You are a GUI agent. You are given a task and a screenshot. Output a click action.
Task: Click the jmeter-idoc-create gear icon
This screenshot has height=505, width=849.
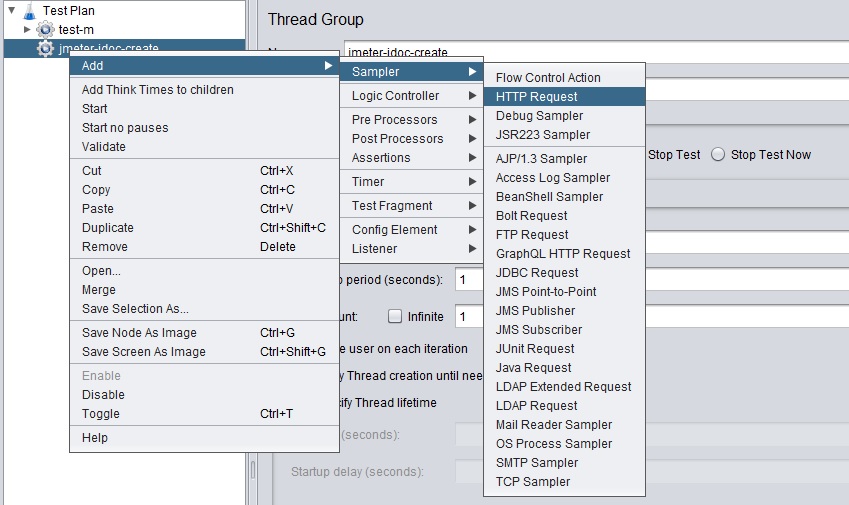click(45, 48)
